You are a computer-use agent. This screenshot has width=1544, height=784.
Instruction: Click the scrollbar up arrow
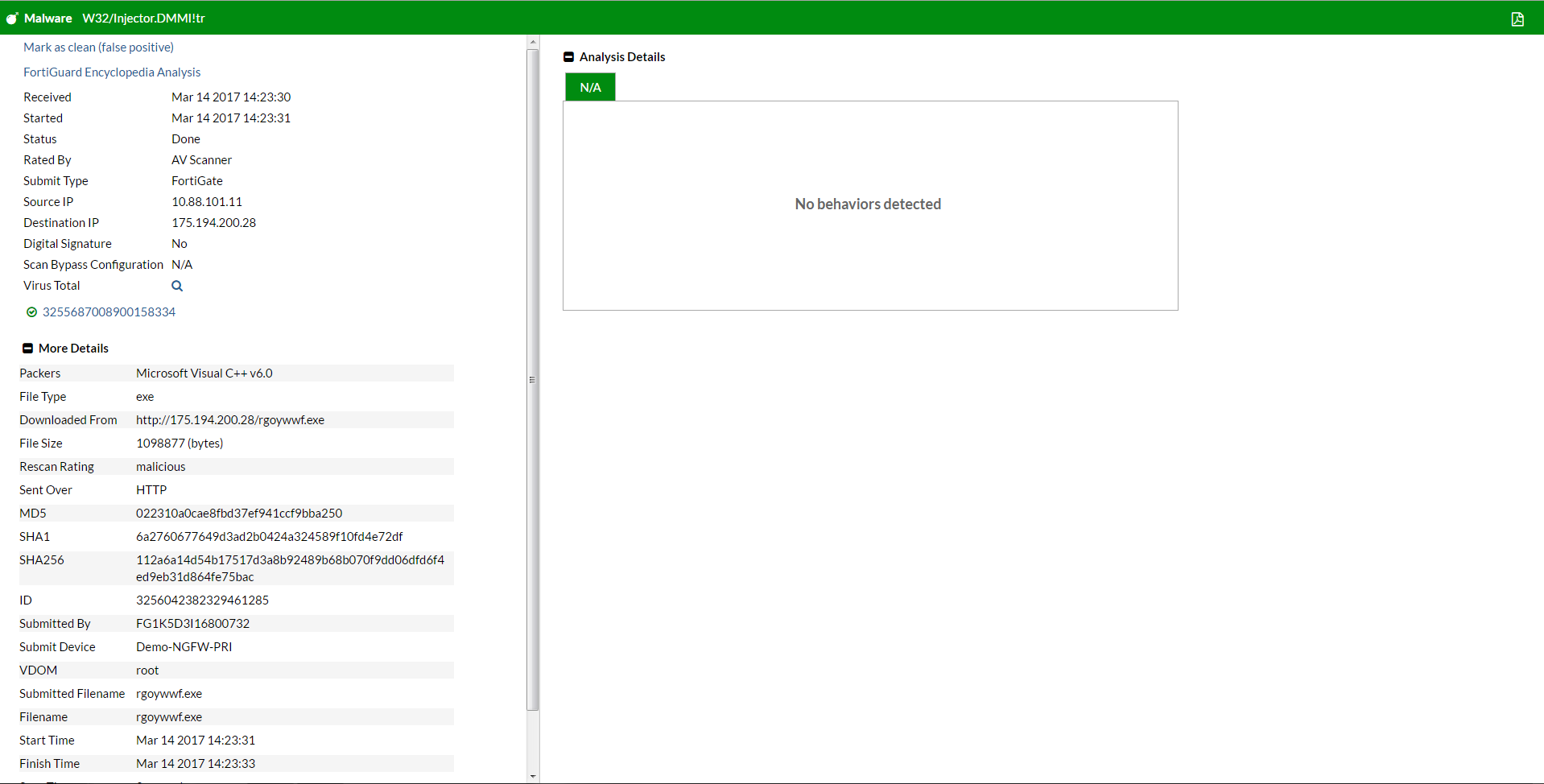tap(532, 42)
